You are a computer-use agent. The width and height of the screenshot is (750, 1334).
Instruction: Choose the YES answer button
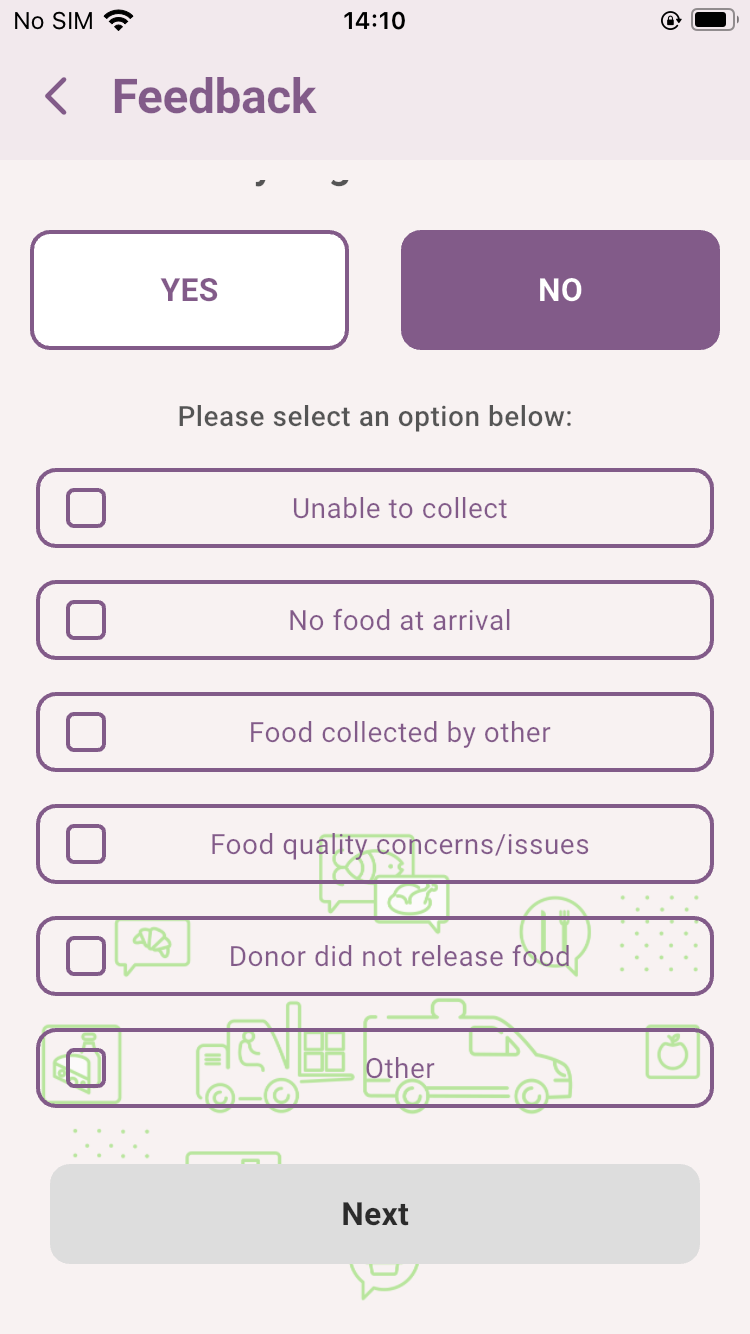point(189,290)
